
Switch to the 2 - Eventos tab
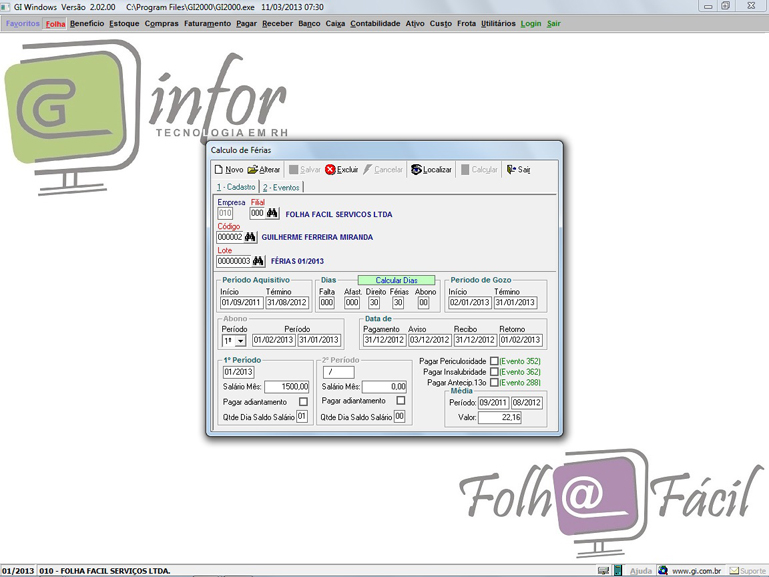click(x=281, y=187)
